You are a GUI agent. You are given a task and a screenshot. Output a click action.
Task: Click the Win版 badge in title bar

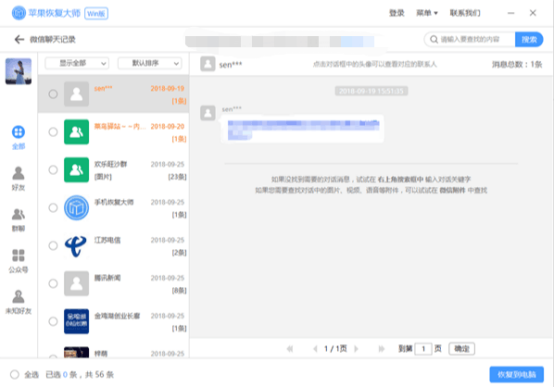point(96,13)
